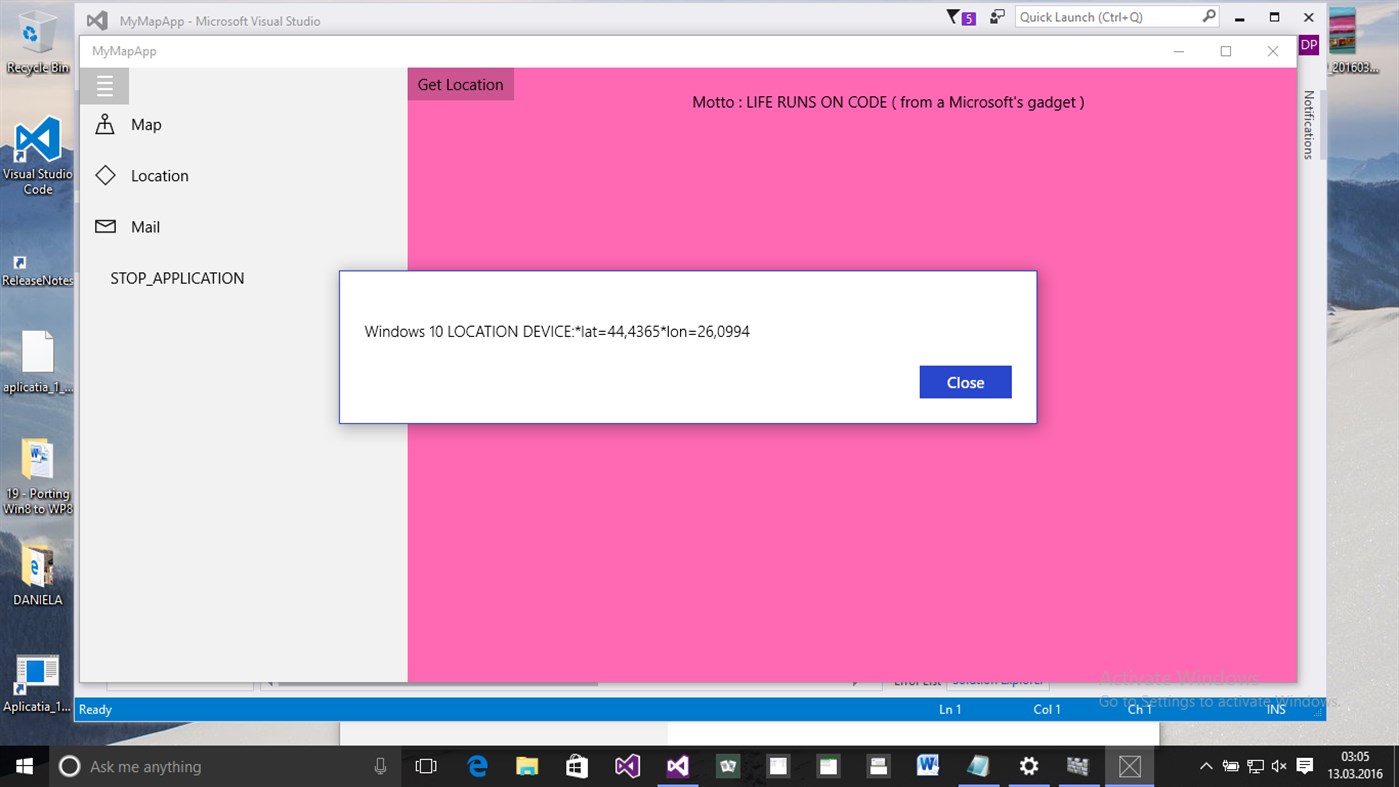
Task: Toggle insert mode via INS indicator
Action: pyautogui.click(x=1275, y=709)
